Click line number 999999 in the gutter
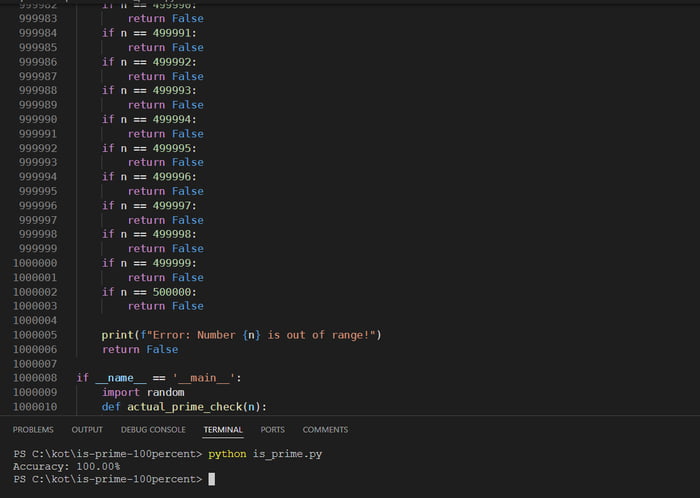 click(38, 249)
